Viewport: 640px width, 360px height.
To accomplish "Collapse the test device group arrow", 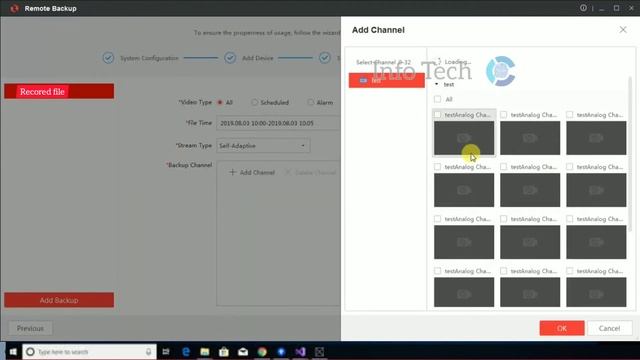I will click(x=436, y=84).
